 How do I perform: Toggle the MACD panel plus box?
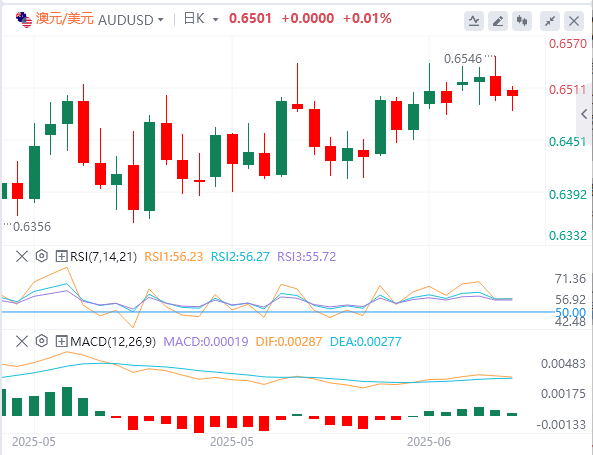click(x=61, y=342)
